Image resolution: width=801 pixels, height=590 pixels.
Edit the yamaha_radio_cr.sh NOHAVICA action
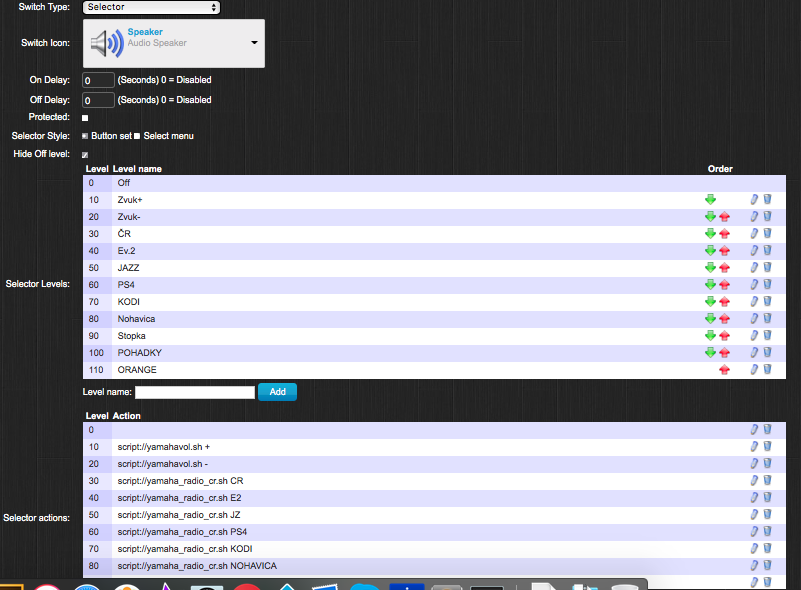tap(754, 565)
